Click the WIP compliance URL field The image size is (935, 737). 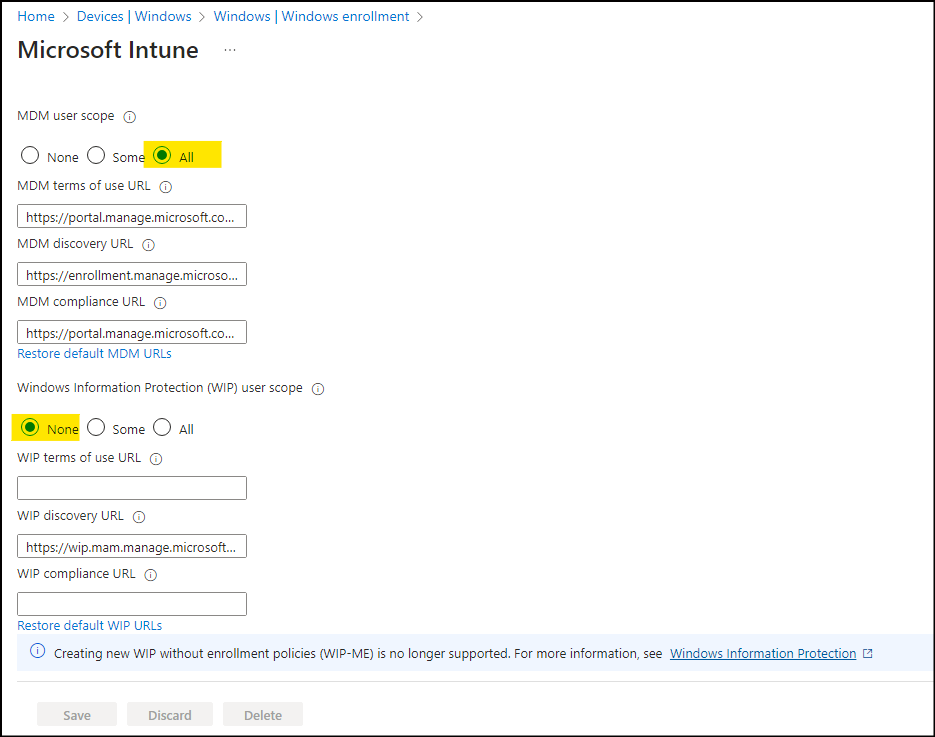click(x=132, y=604)
